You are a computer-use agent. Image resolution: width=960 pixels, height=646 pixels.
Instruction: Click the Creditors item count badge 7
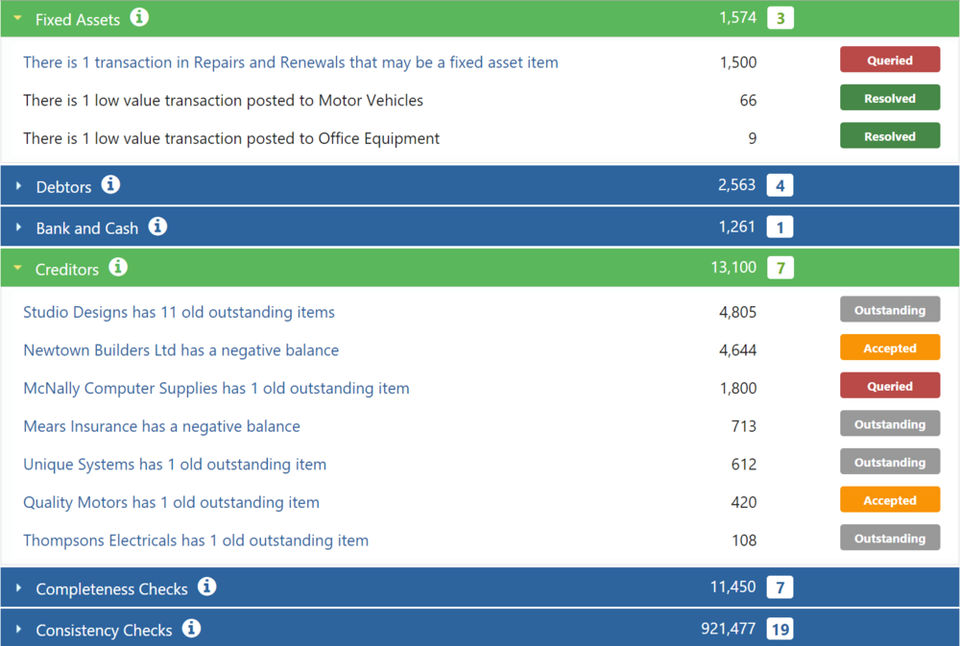point(780,268)
